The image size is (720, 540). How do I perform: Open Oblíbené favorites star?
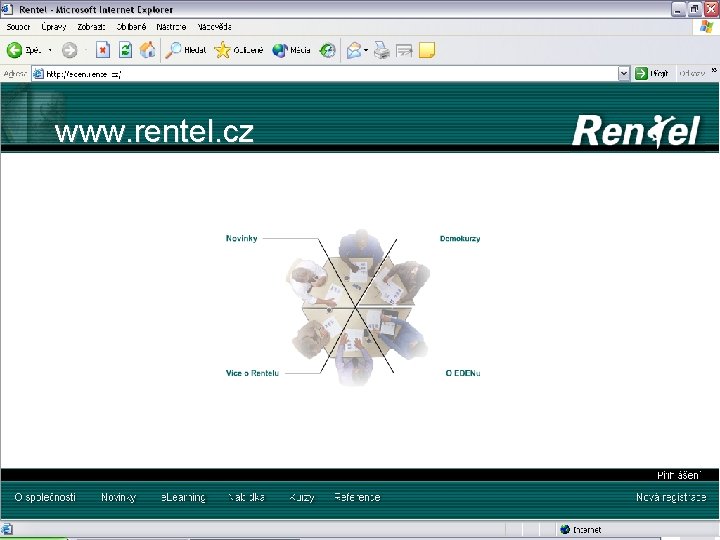pyautogui.click(x=239, y=50)
